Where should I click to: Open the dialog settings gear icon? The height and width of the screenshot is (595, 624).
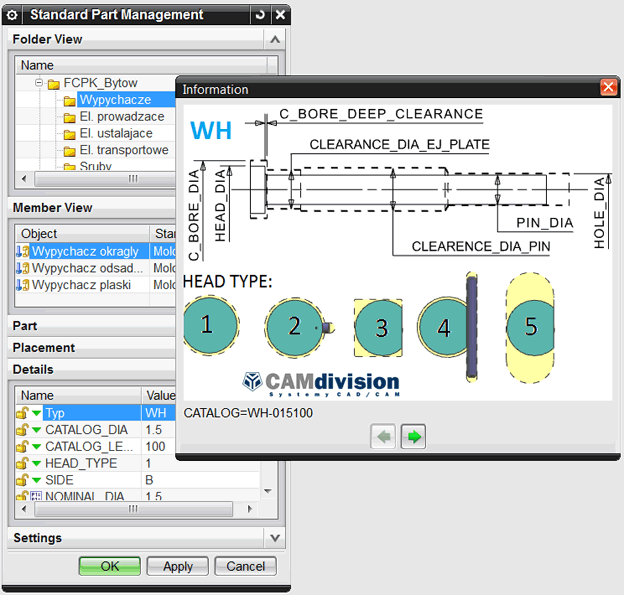coord(12,15)
